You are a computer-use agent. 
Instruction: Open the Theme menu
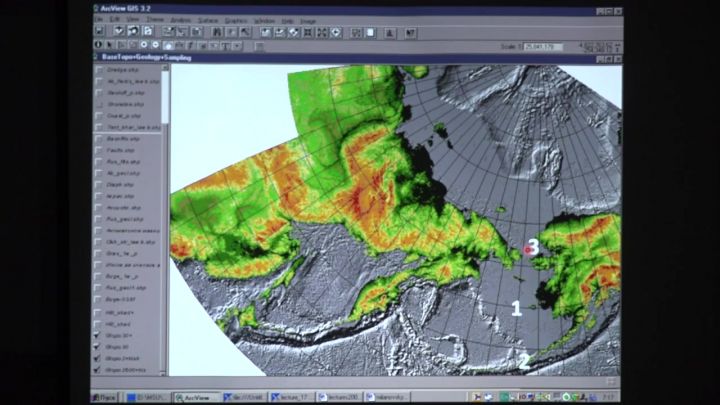click(x=156, y=20)
